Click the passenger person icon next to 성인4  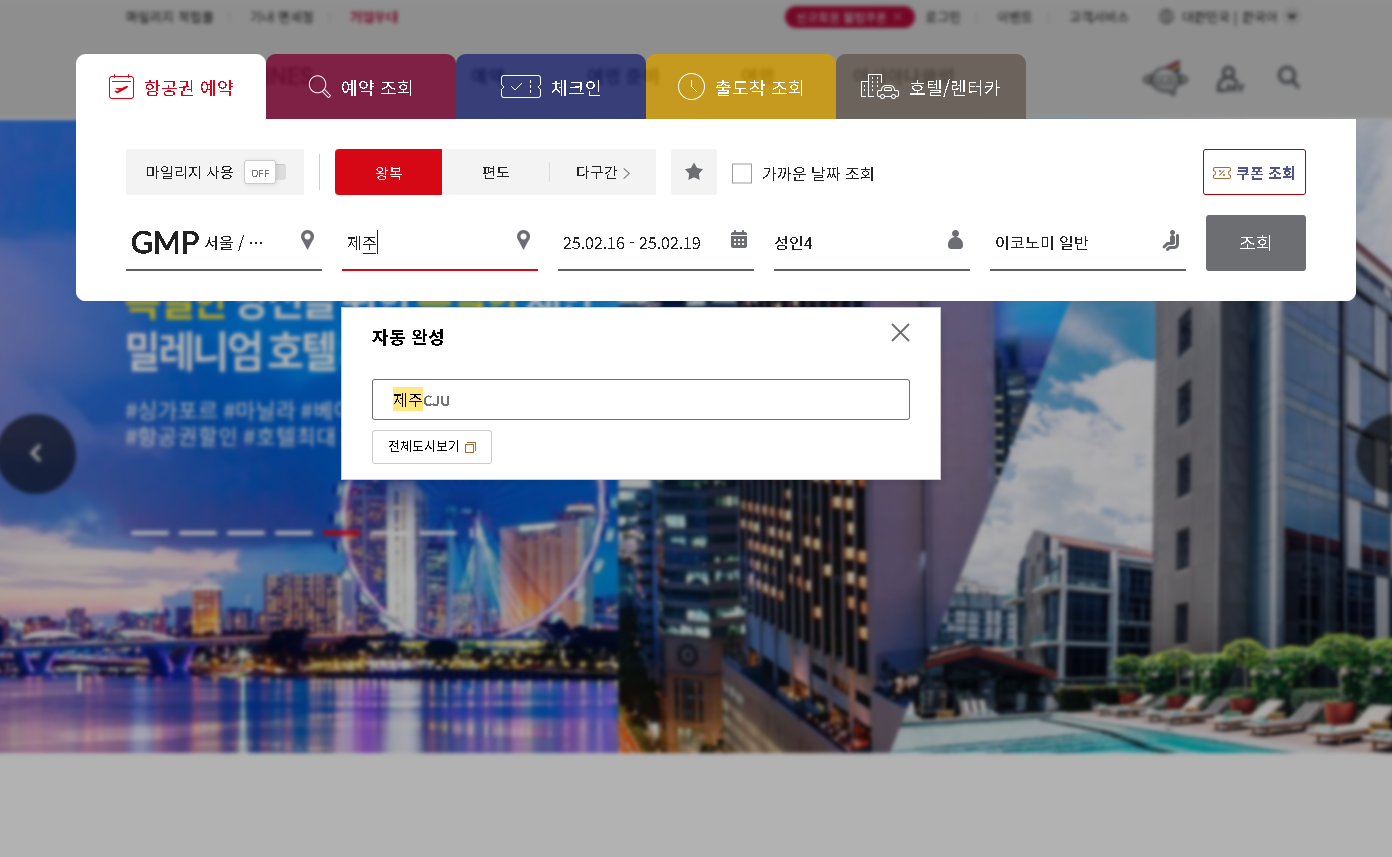click(x=955, y=240)
